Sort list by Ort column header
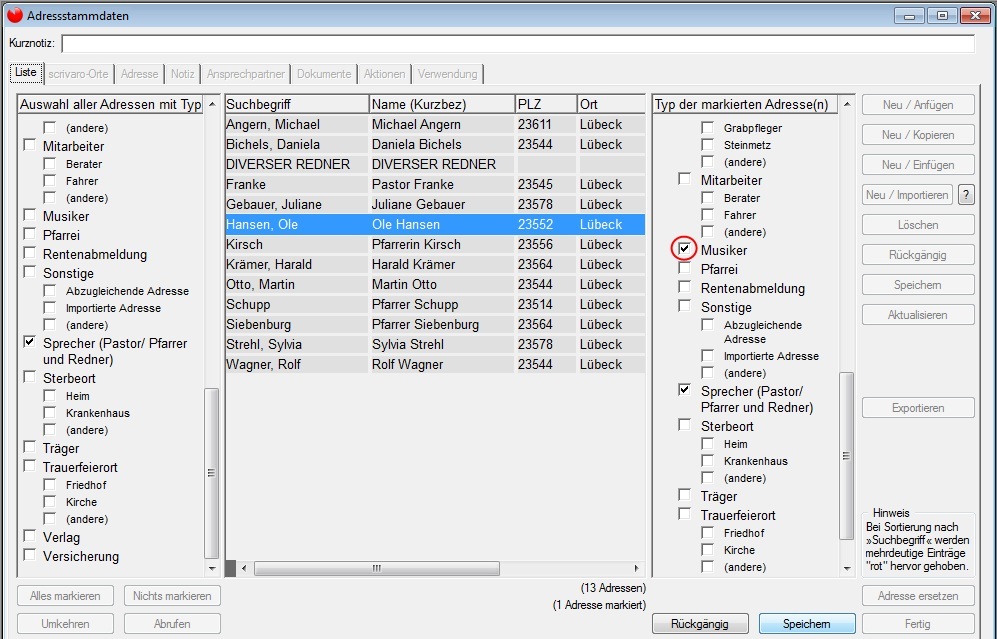 coord(611,104)
